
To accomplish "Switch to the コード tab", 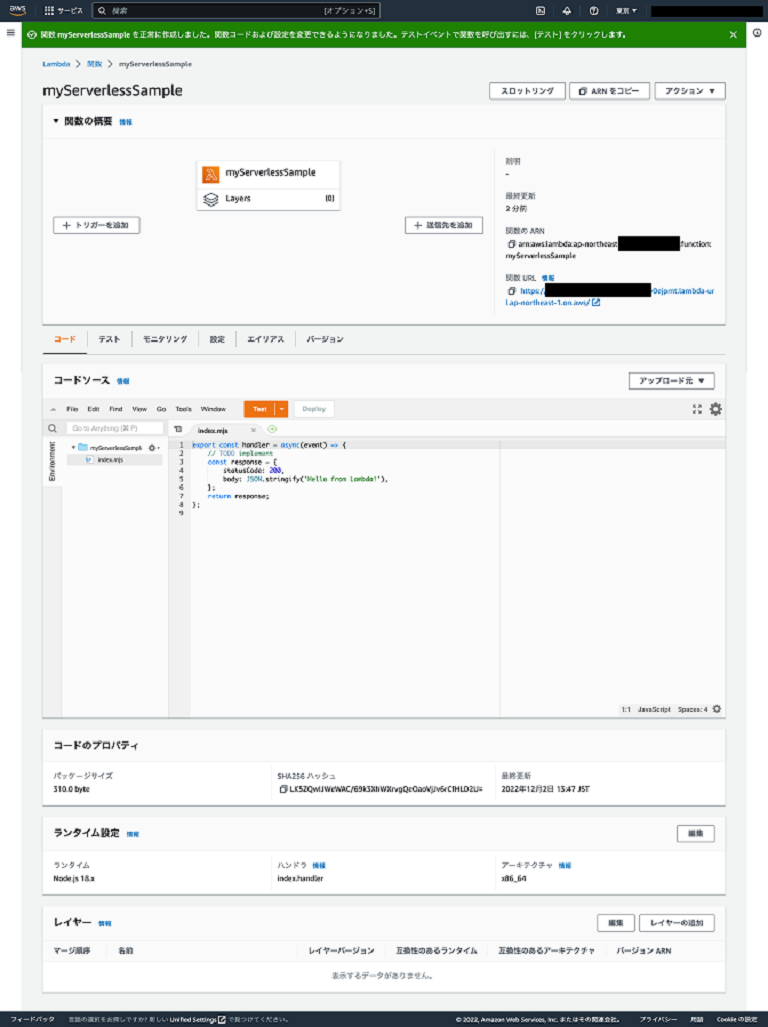I will [x=65, y=339].
